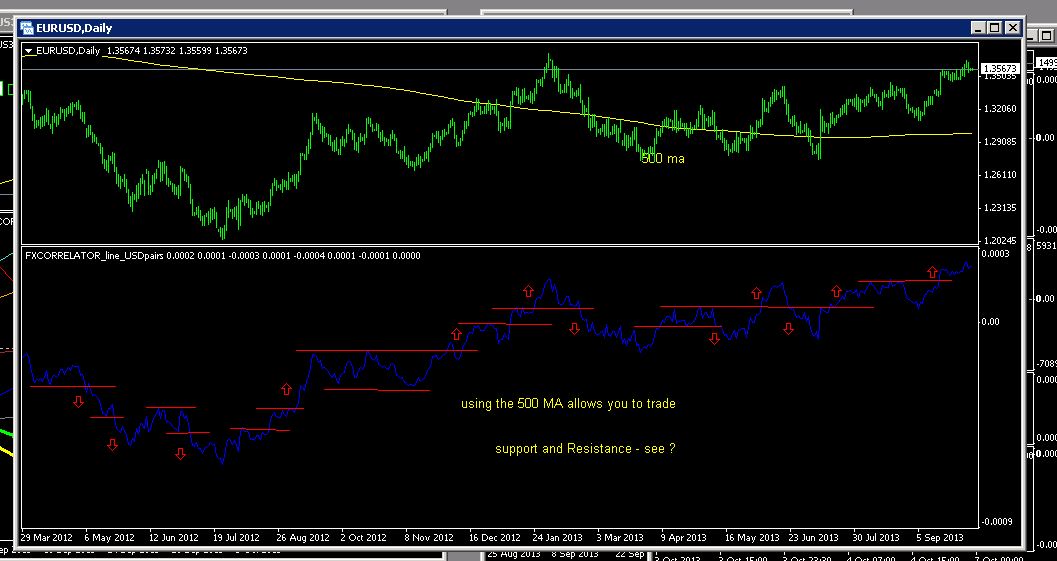1057x561 pixels.
Task: Click the 3 Mar 2013 date label
Action: pos(620,537)
